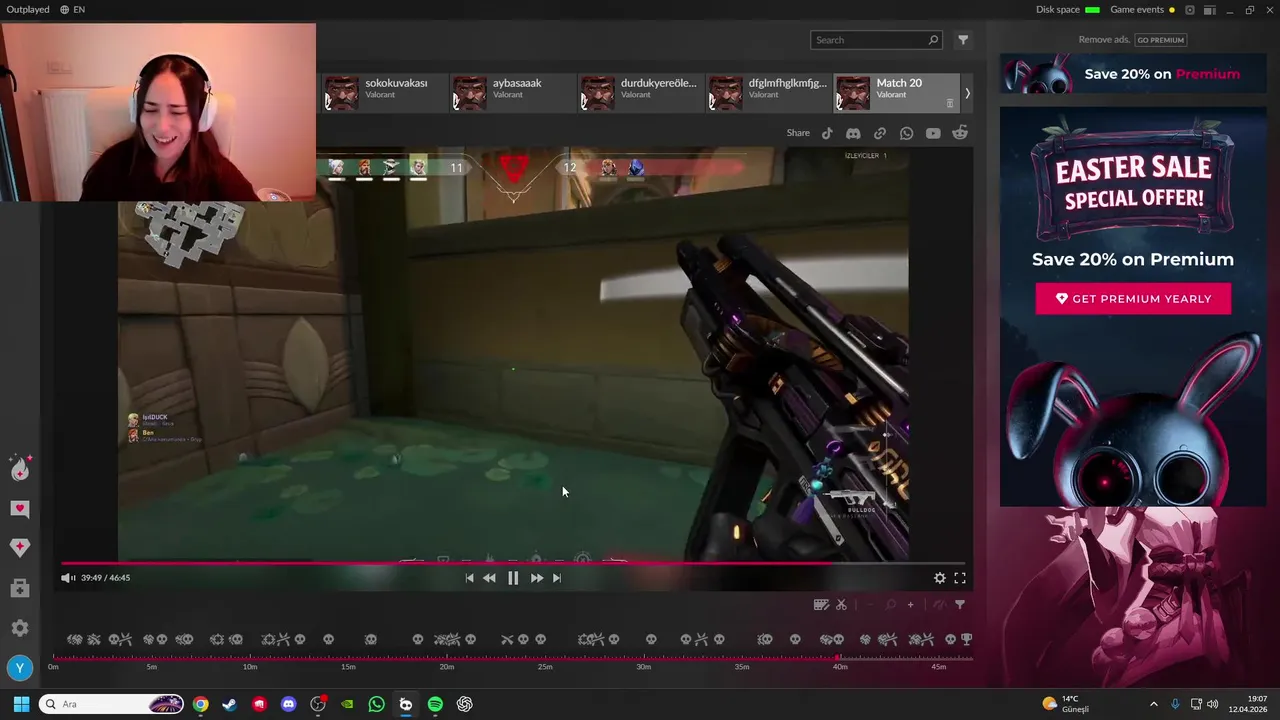This screenshot has width=1280, height=720.
Task: Open the layout icon in title bar
Action: coord(1210,10)
